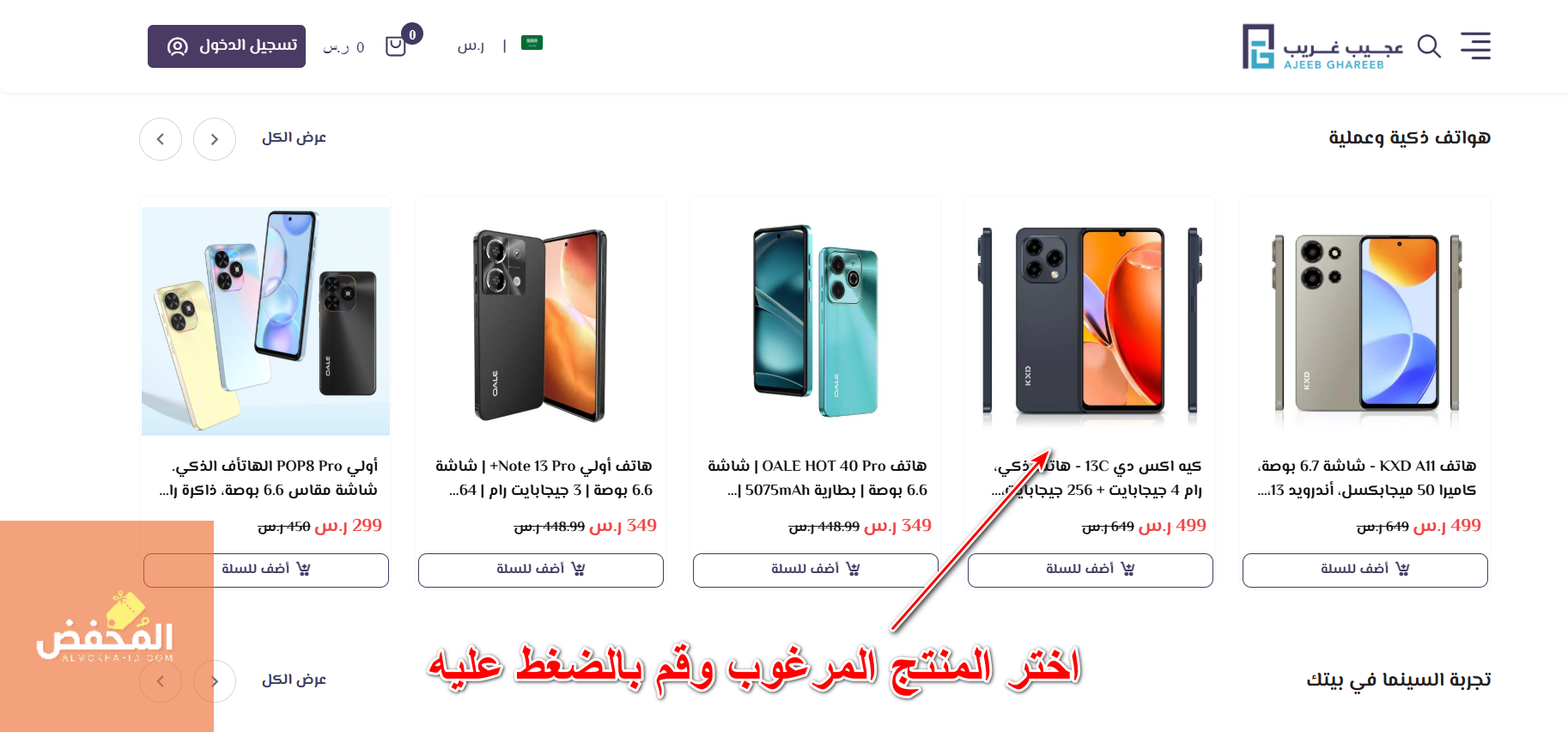Open KXD A11 phone product image

(1365, 322)
